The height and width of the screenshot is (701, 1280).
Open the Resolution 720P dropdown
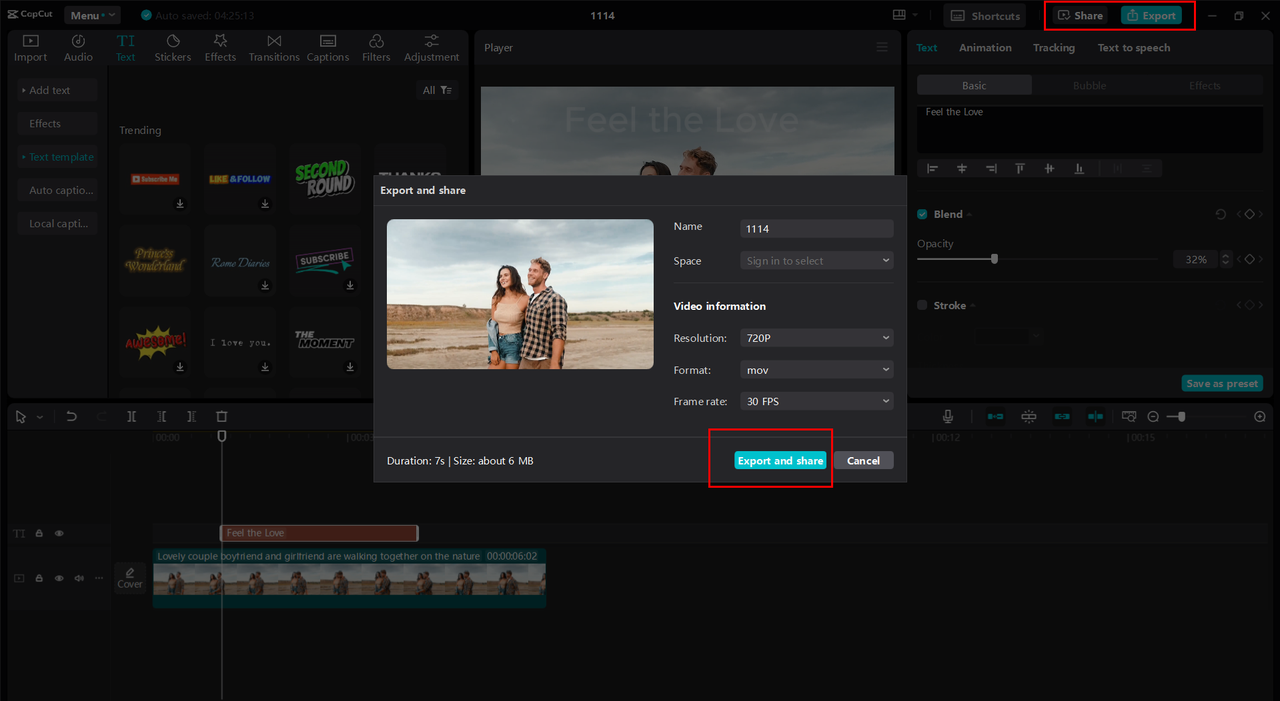tap(816, 338)
